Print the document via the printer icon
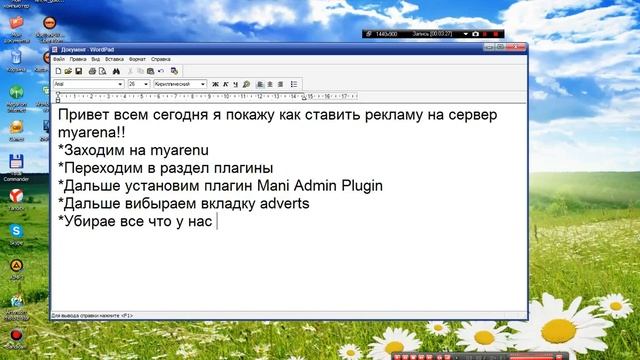 pyautogui.click(x=92, y=71)
